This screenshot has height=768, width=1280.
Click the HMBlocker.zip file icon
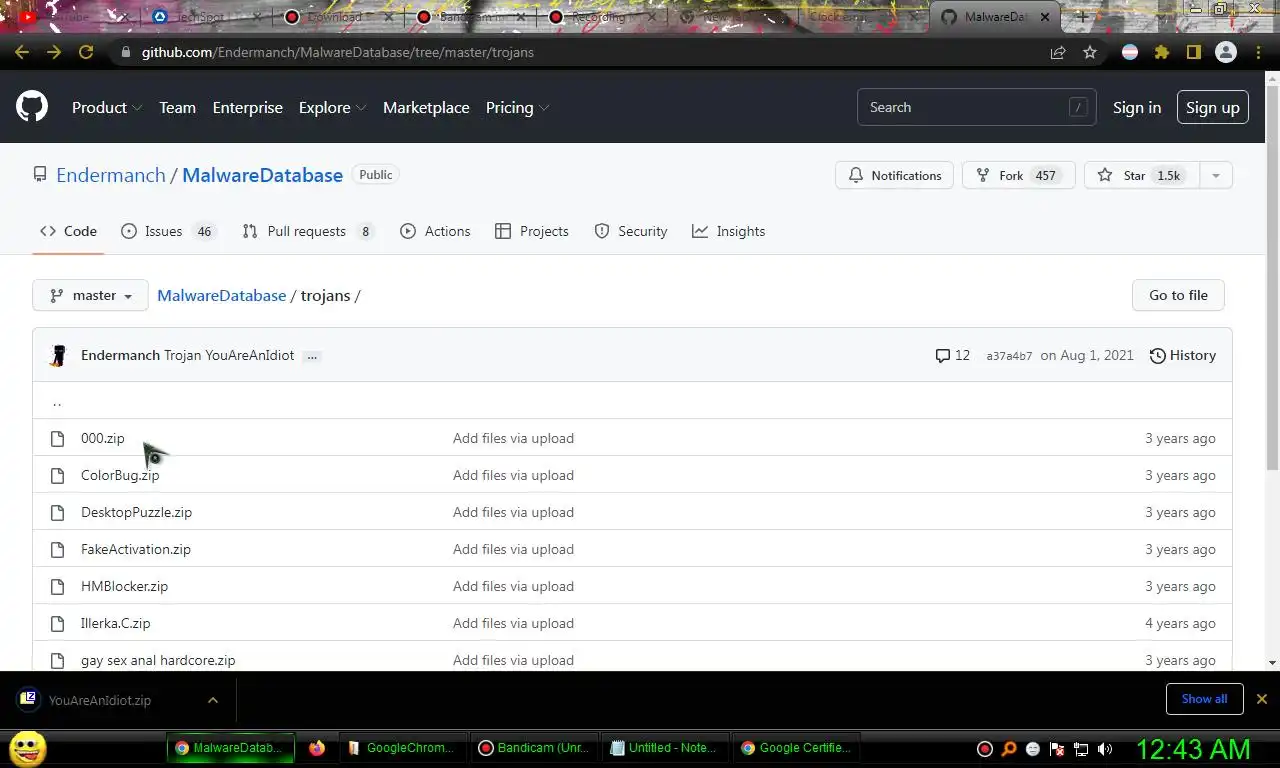pos(57,586)
